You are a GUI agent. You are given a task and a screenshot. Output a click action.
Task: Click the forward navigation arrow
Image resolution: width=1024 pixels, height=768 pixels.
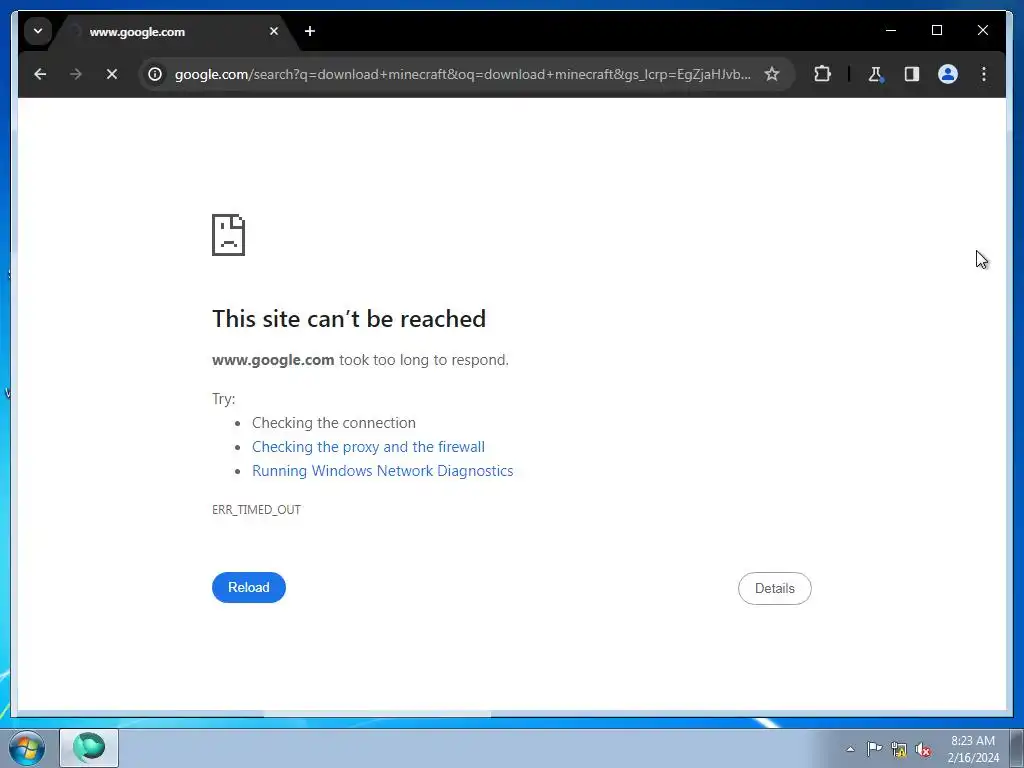pyautogui.click(x=76, y=74)
